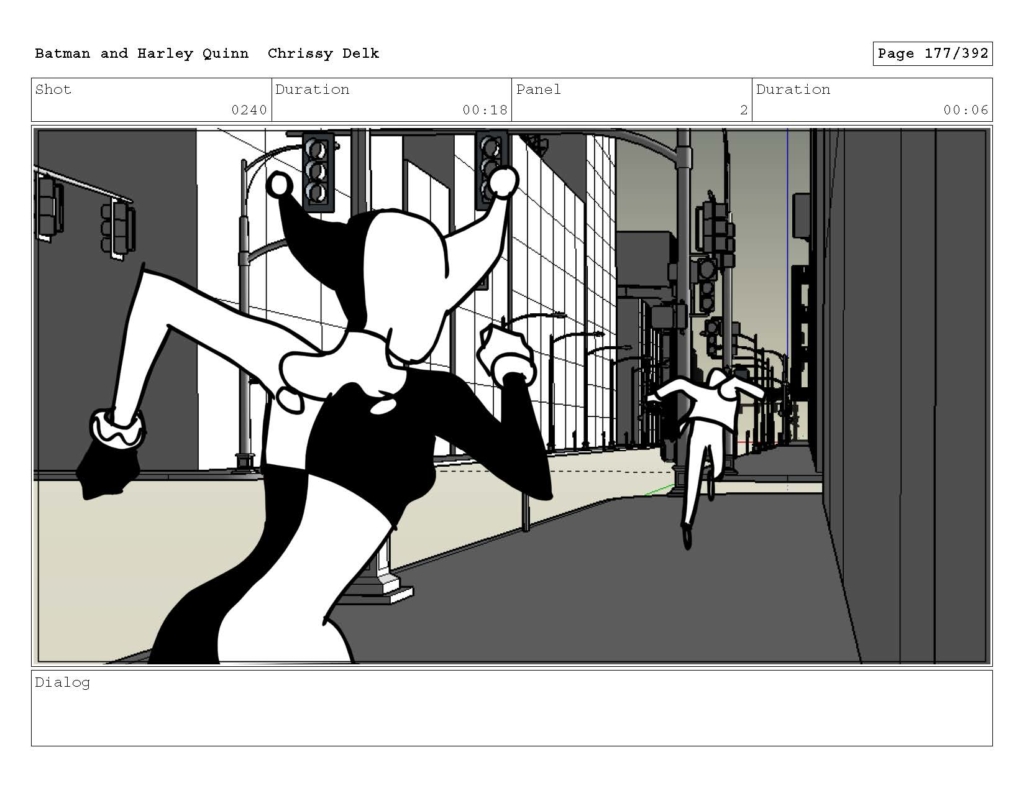The width and height of the screenshot is (1024, 793).
Task: Click the storyboard panel image
Action: click(512, 396)
